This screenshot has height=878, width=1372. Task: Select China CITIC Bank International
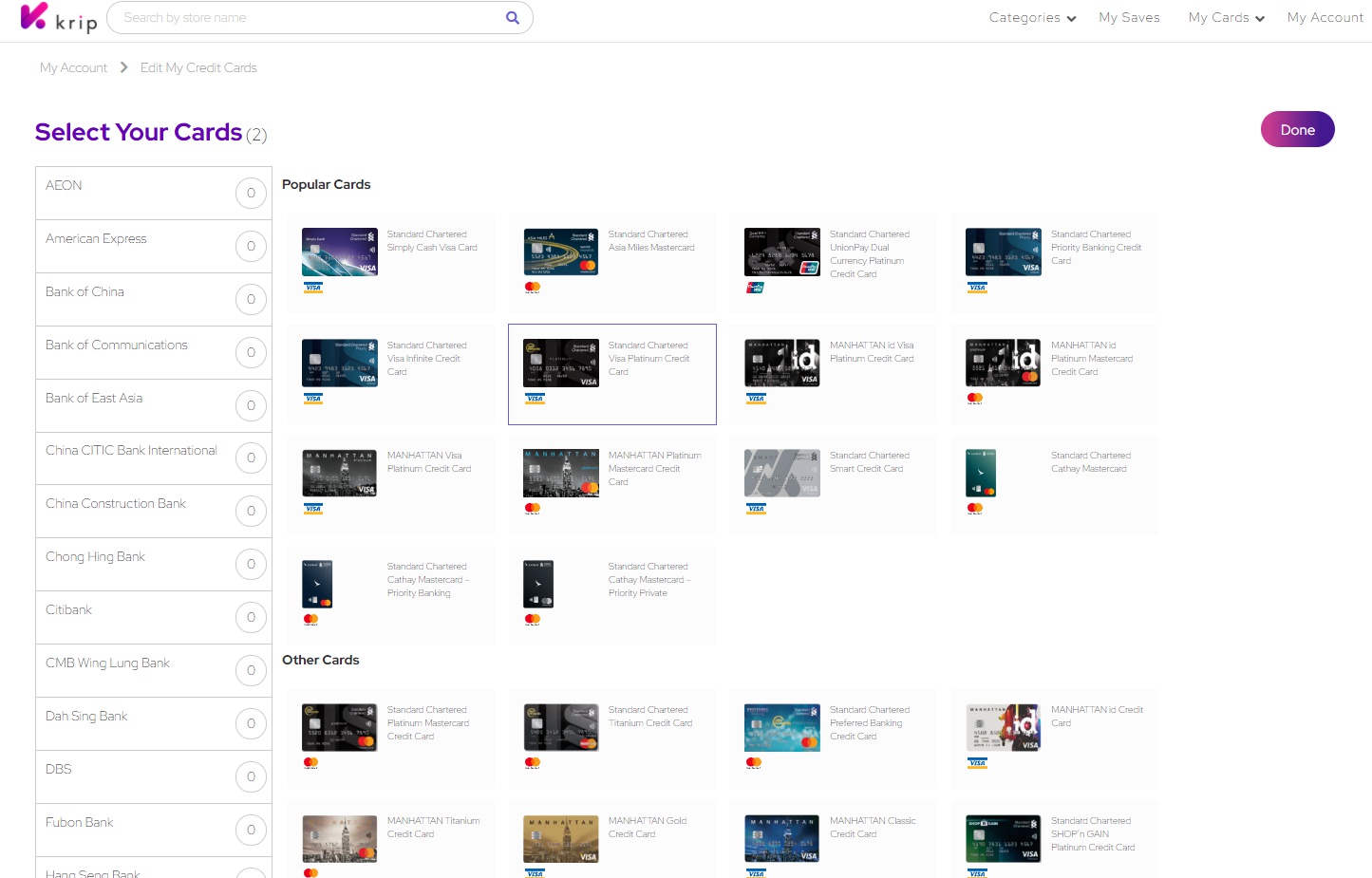pos(154,458)
